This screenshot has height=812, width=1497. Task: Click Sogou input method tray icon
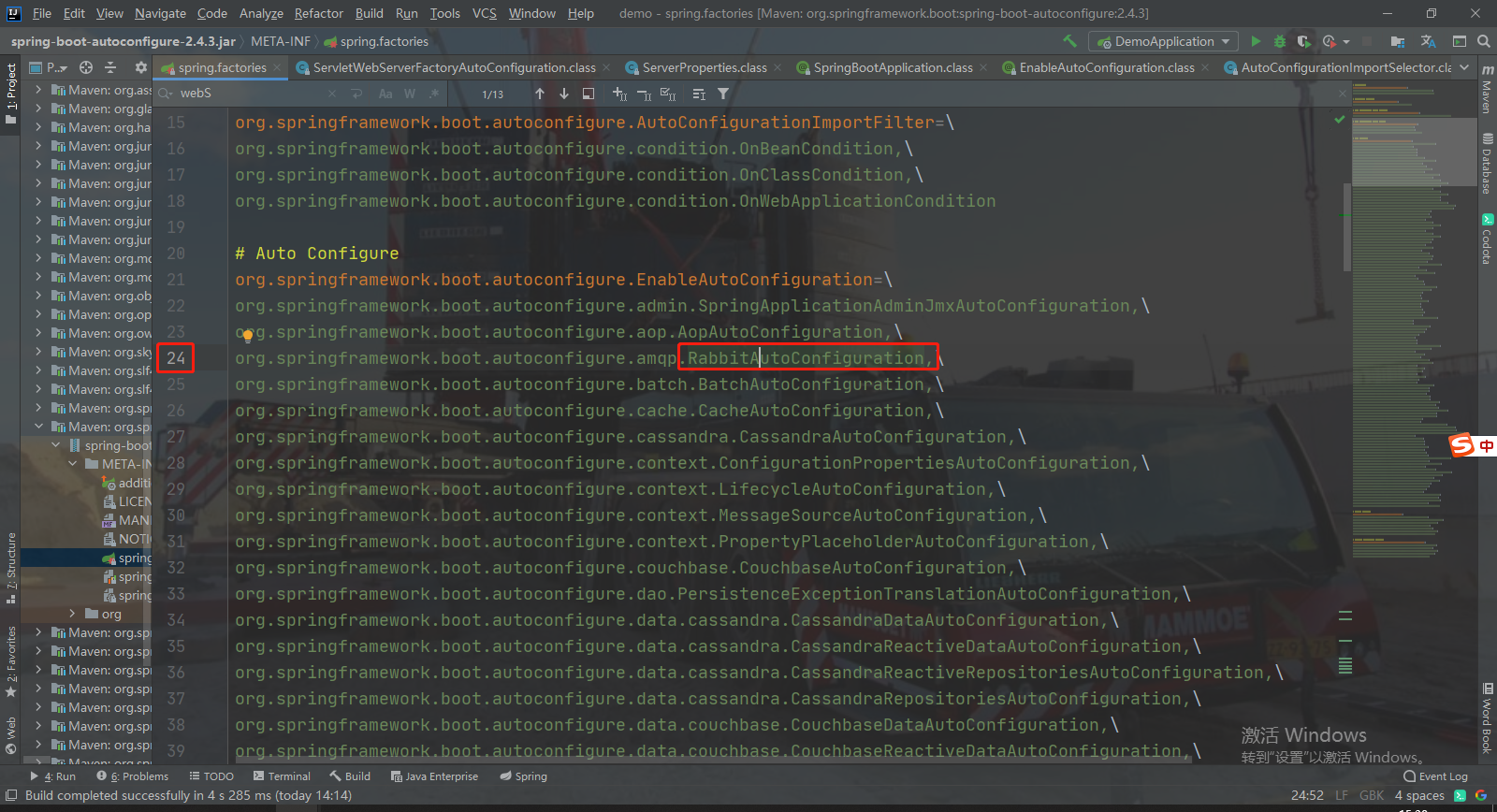click(1461, 445)
